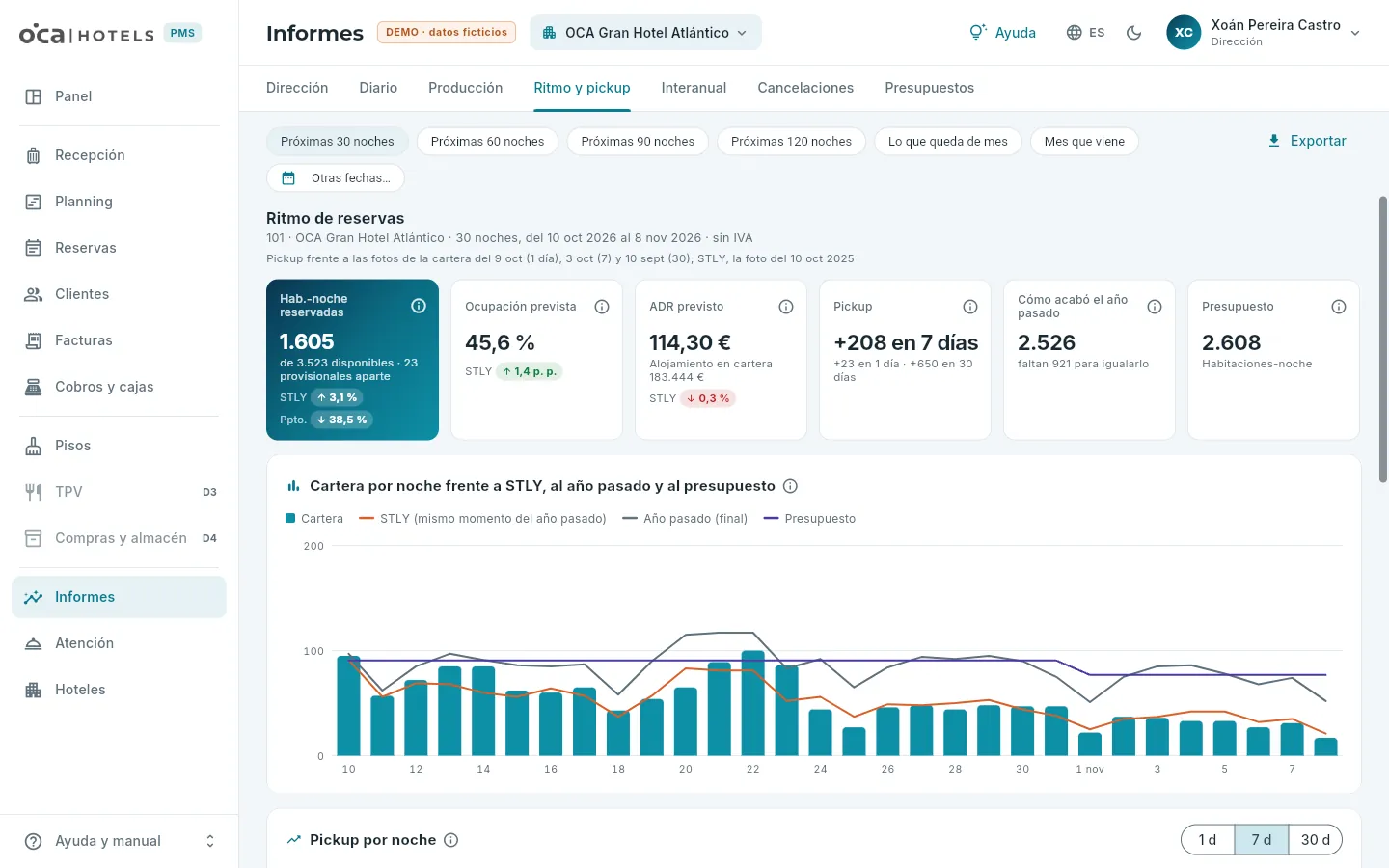Show info for Cómo acabó el año pasado
The image size is (1389, 868).
[1155, 307]
